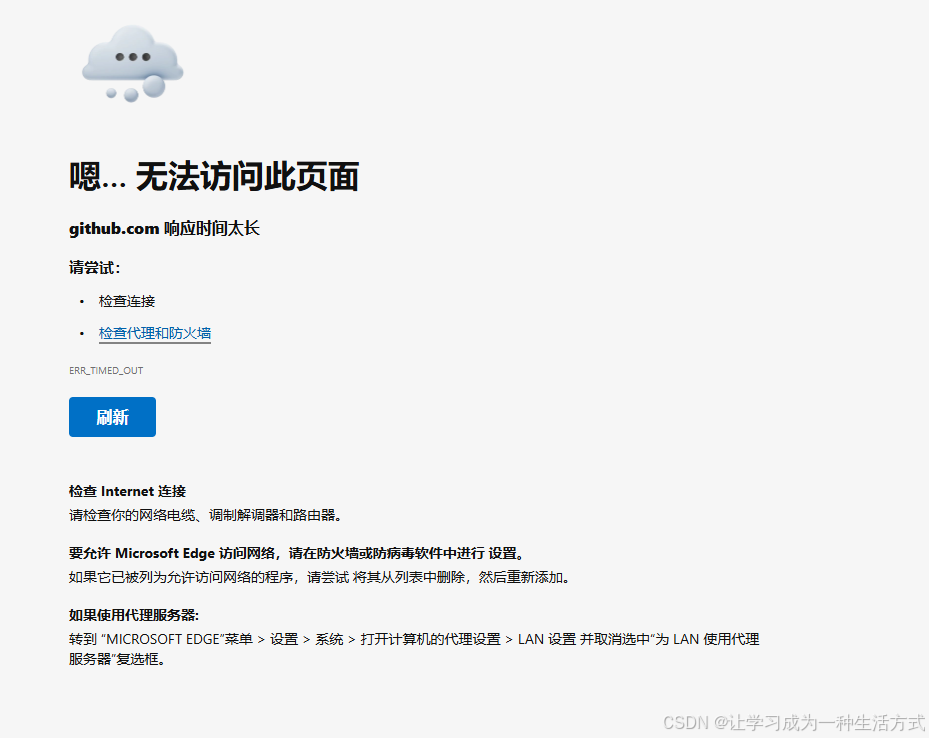Viewport: 929px width, 738px height.
Task: Open the 检查代理和防火墙 link
Action: pyautogui.click(x=155, y=333)
